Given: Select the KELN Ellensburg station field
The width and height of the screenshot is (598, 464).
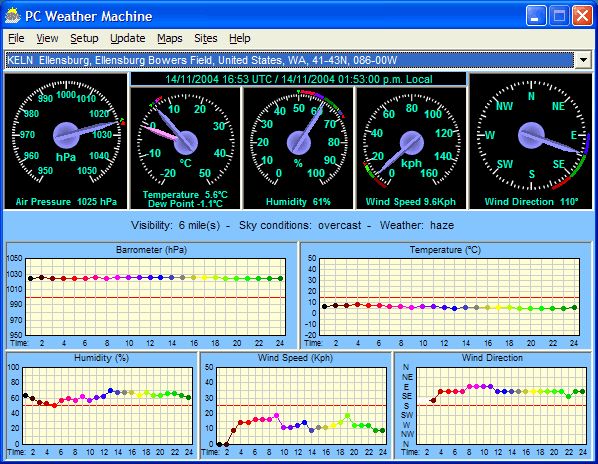Looking at the screenshot, I should (289, 60).
